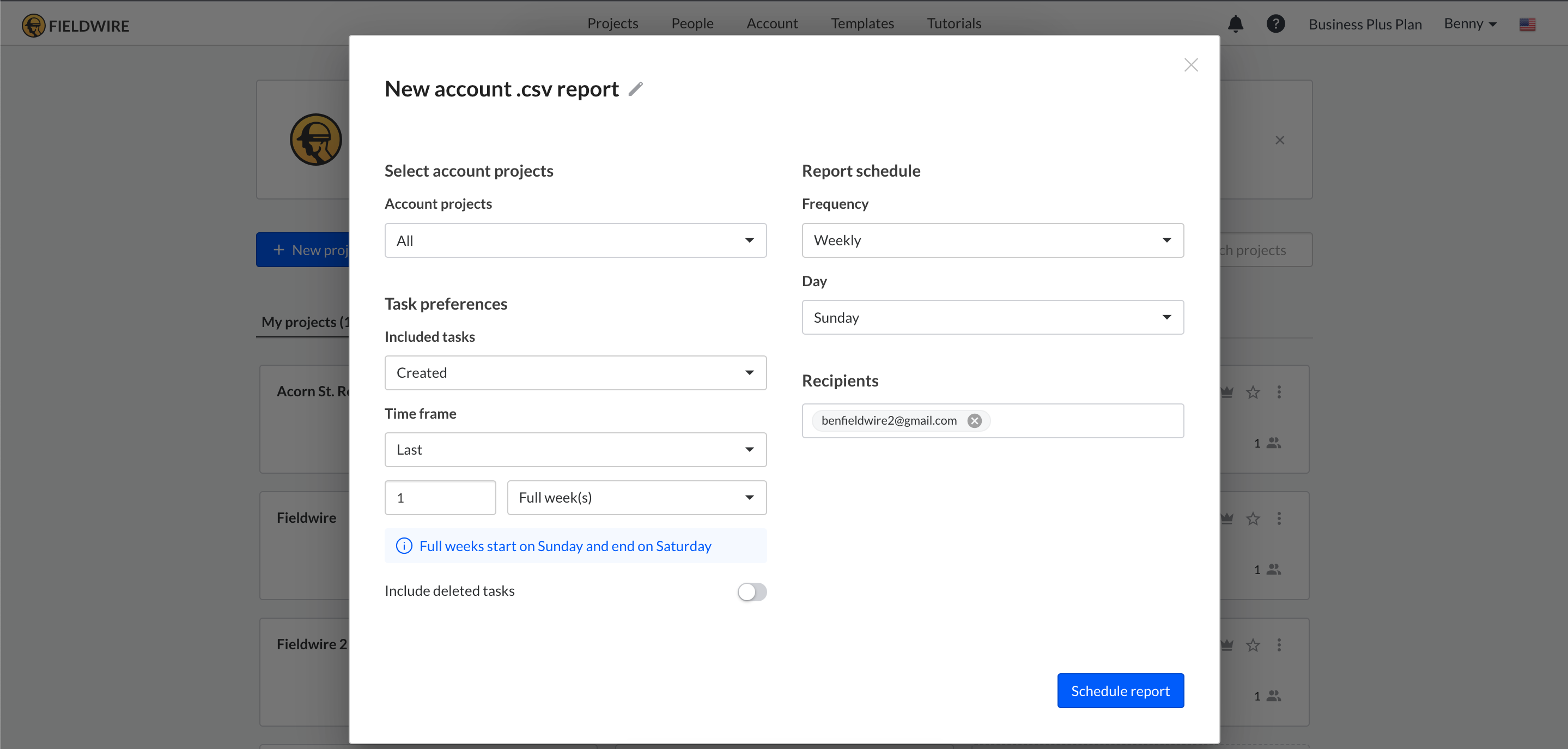Click the account avatar logo behind dialog

[x=315, y=140]
